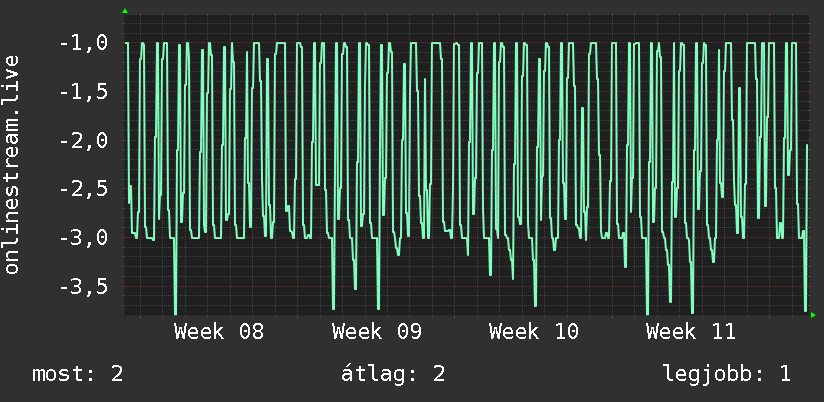Select the -2,0 y-axis value

[x=84, y=141]
